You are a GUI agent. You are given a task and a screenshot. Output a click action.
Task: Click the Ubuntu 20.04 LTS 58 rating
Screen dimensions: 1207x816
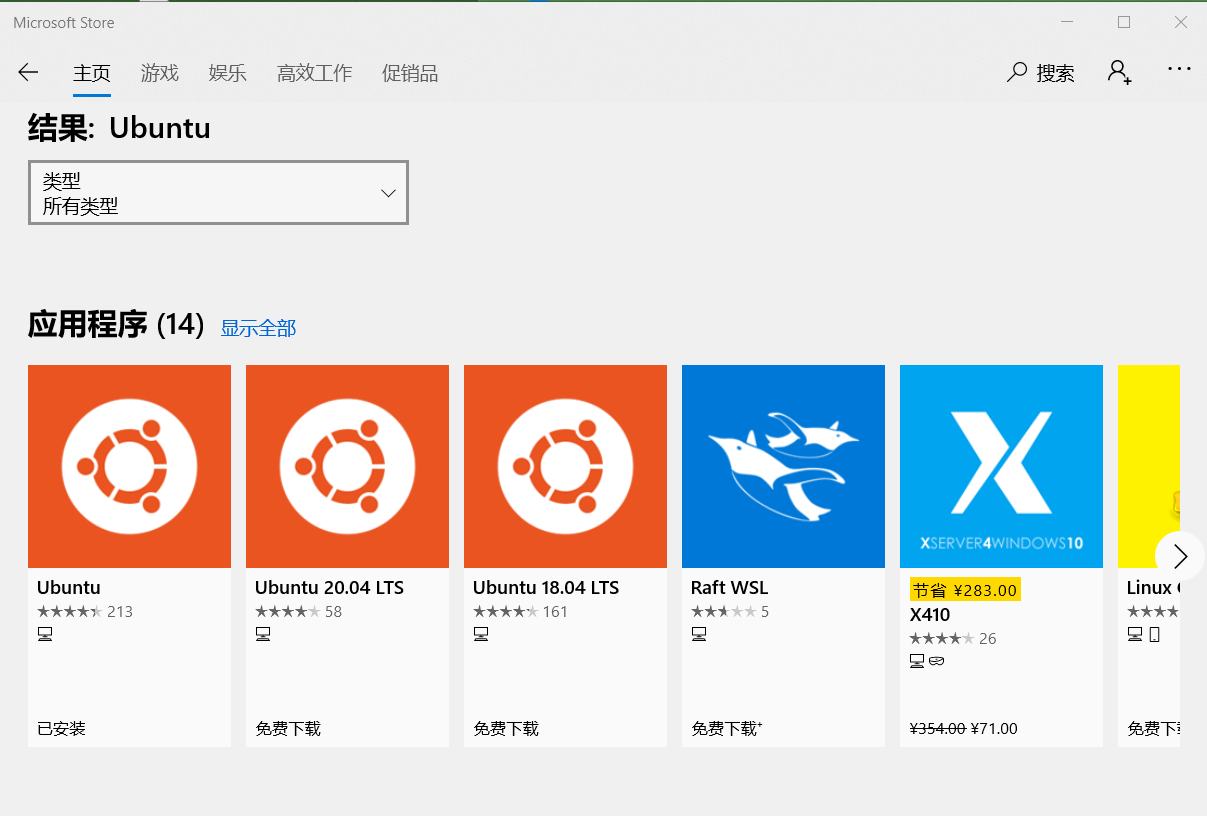(298, 612)
